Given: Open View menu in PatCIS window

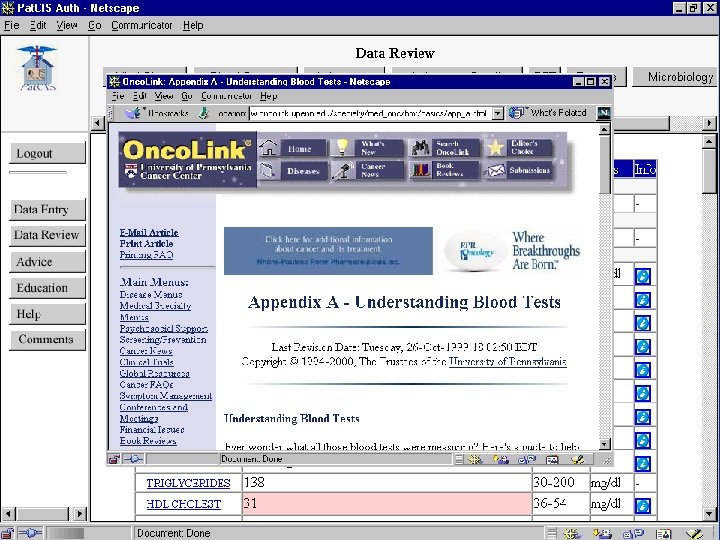Looking at the screenshot, I should (x=67, y=26).
